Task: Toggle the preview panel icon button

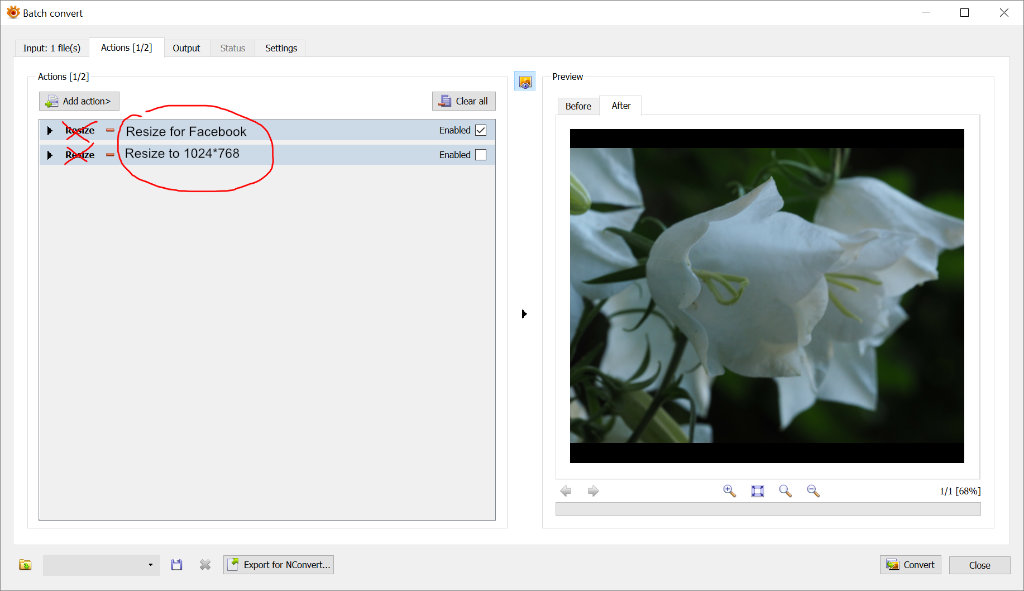Action: (525, 82)
